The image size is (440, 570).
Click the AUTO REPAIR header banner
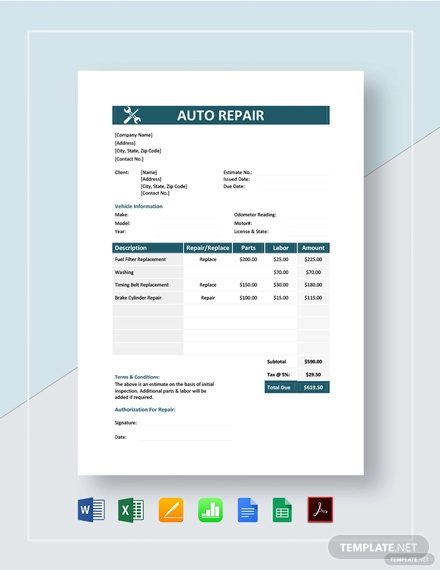(221, 115)
